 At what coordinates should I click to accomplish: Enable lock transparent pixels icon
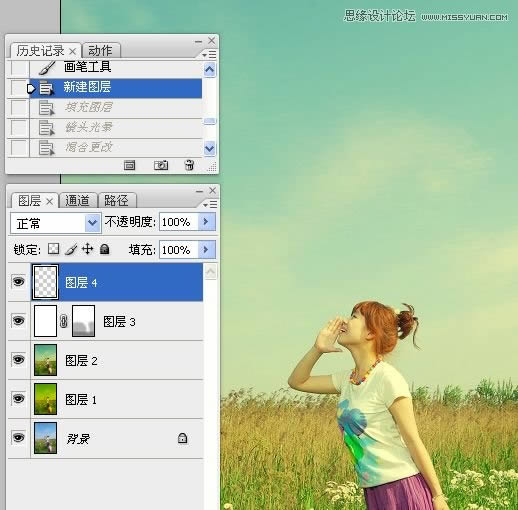click(53, 249)
